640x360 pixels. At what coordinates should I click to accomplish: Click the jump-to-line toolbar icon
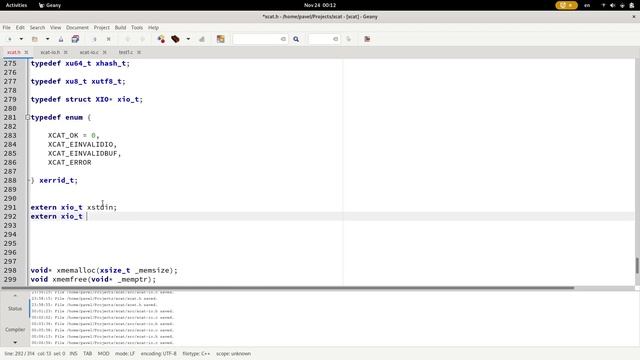[x=348, y=39]
